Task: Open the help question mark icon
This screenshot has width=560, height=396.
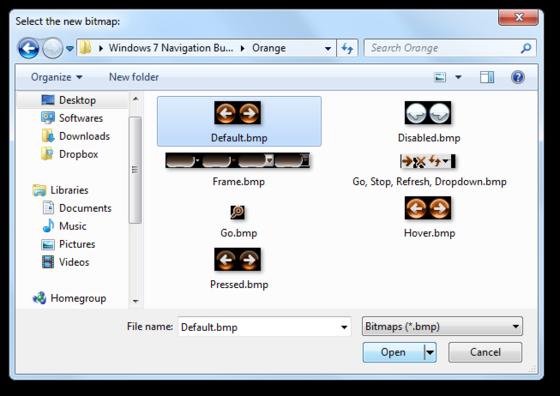Action: (x=518, y=77)
